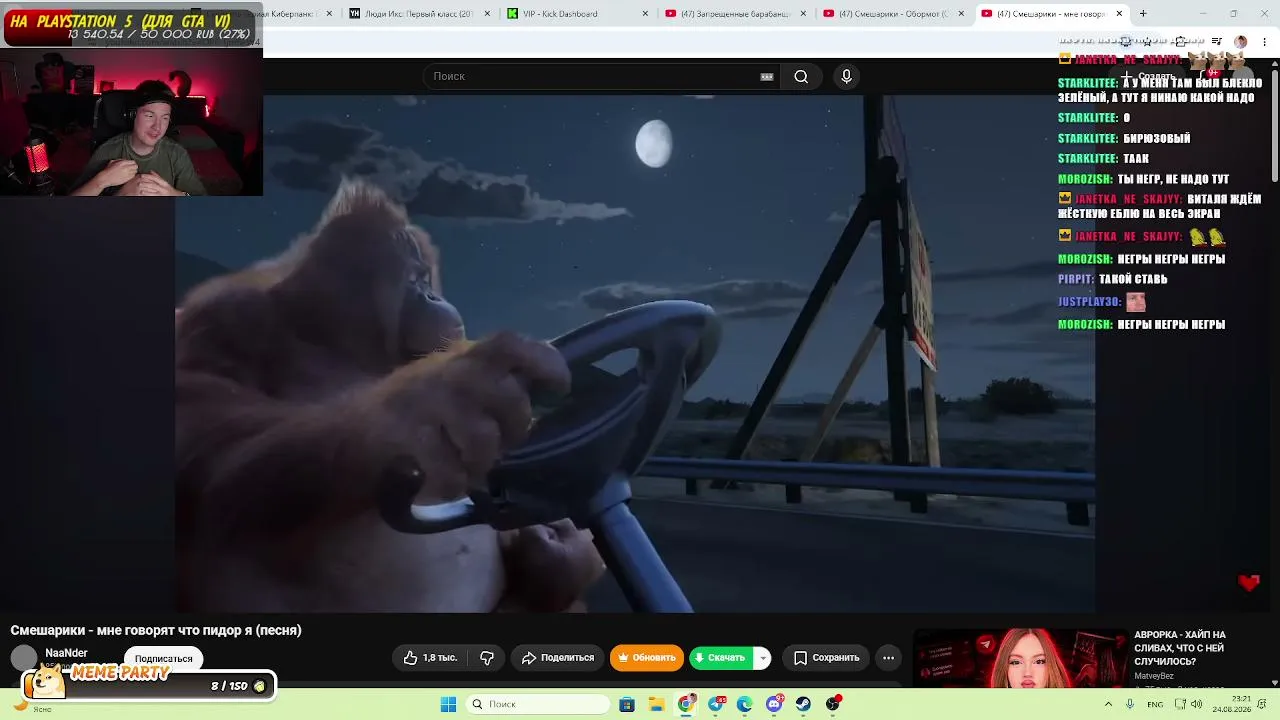Image resolution: width=1280 pixels, height=720 pixels.
Task: Dislike the video with thumbs-down icon
Action: coord(487,658)
